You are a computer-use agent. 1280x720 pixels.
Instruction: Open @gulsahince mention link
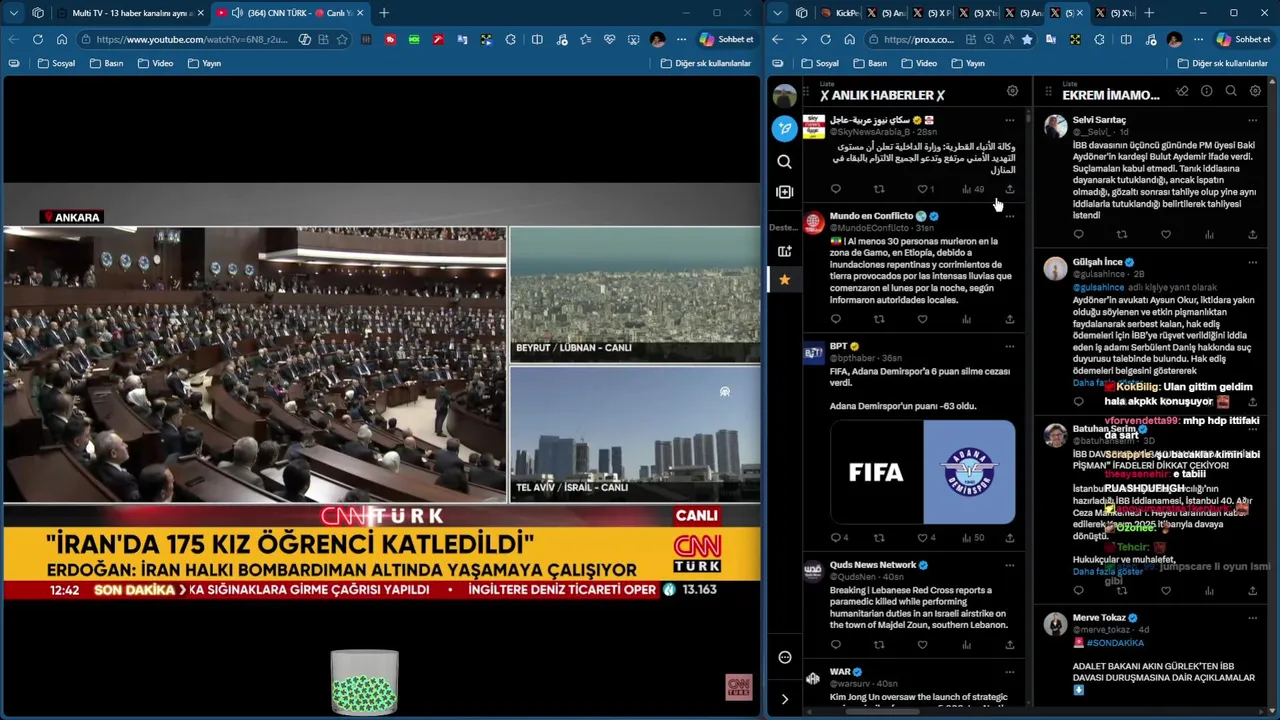pyautogui.click(x=1098, y=287)
